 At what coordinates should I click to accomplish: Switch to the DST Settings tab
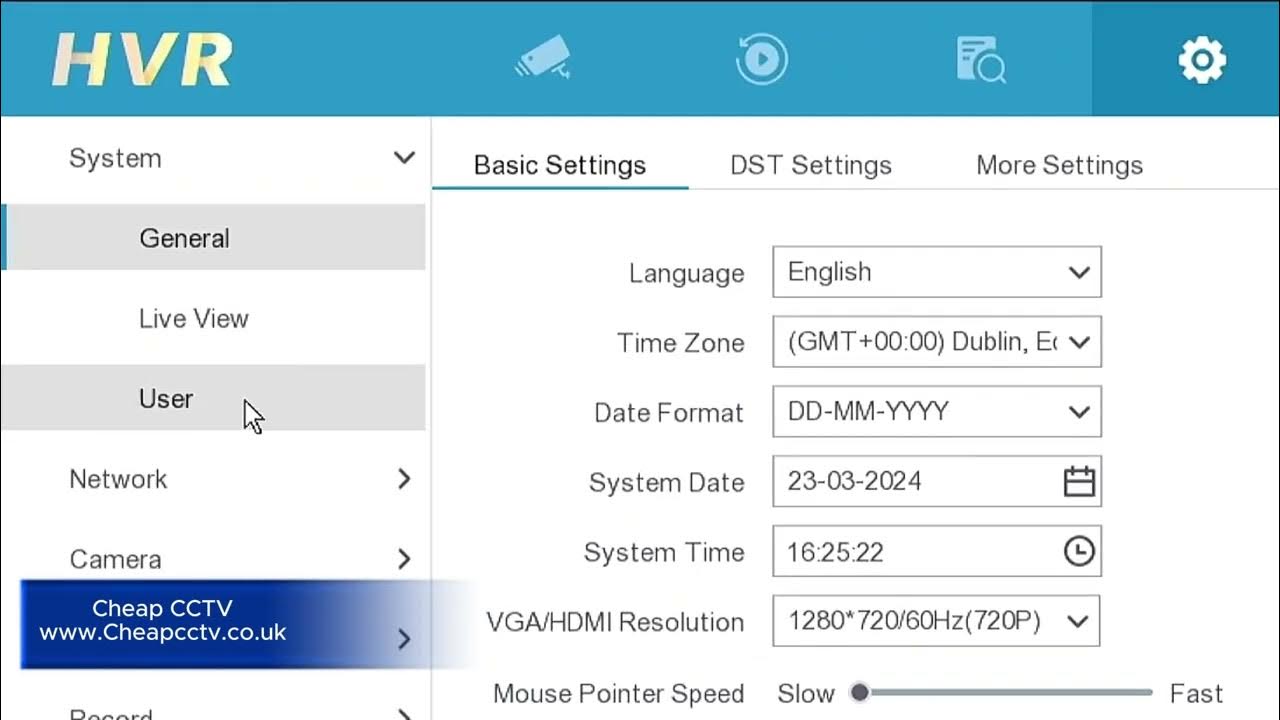[810, 165]
